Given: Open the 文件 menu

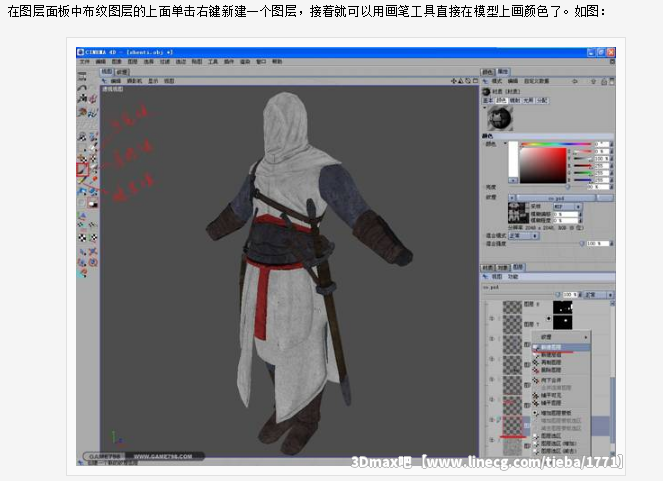Looking at the screenshot, I should click(85, 62).
